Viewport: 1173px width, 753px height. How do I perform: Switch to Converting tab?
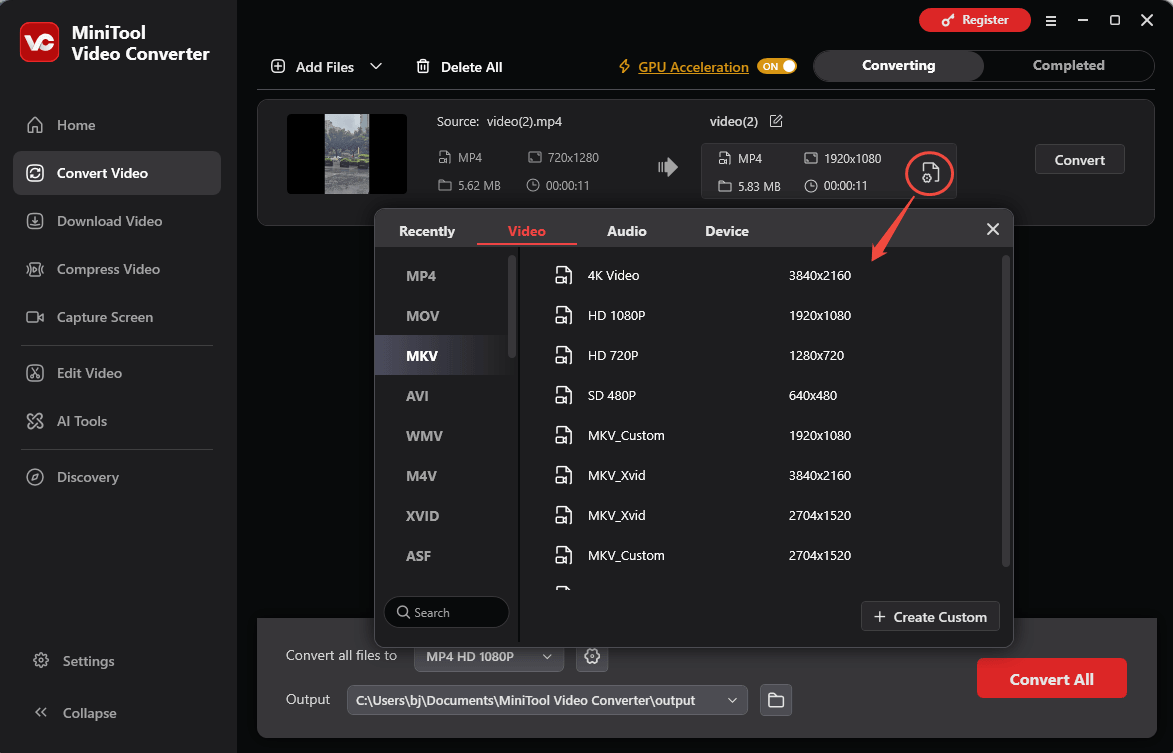(x=898, y=66)
